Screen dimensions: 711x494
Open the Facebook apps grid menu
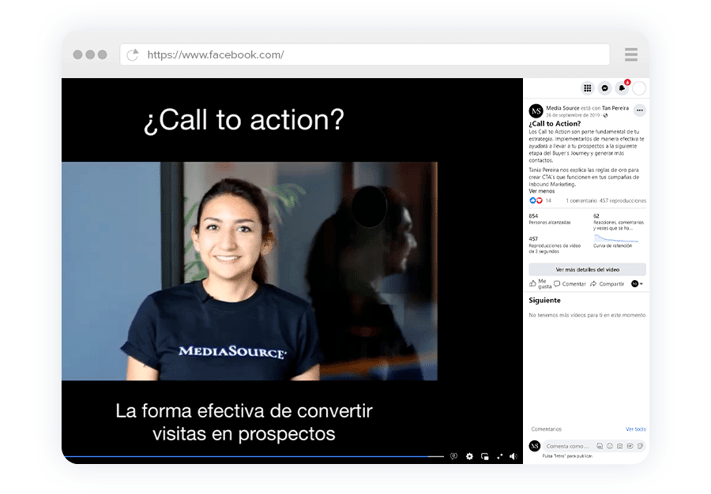587,88
